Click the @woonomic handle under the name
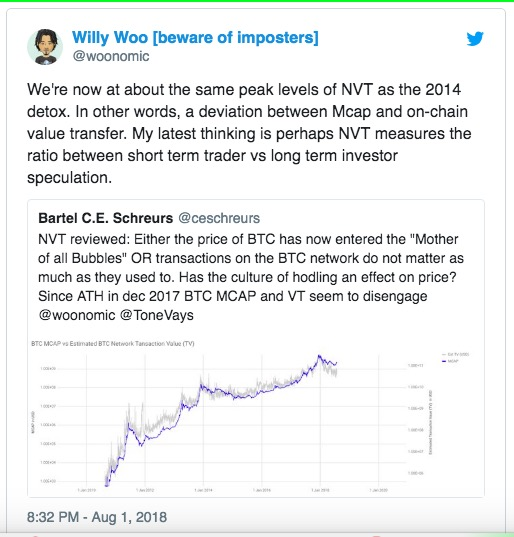 tap(111, 56)
